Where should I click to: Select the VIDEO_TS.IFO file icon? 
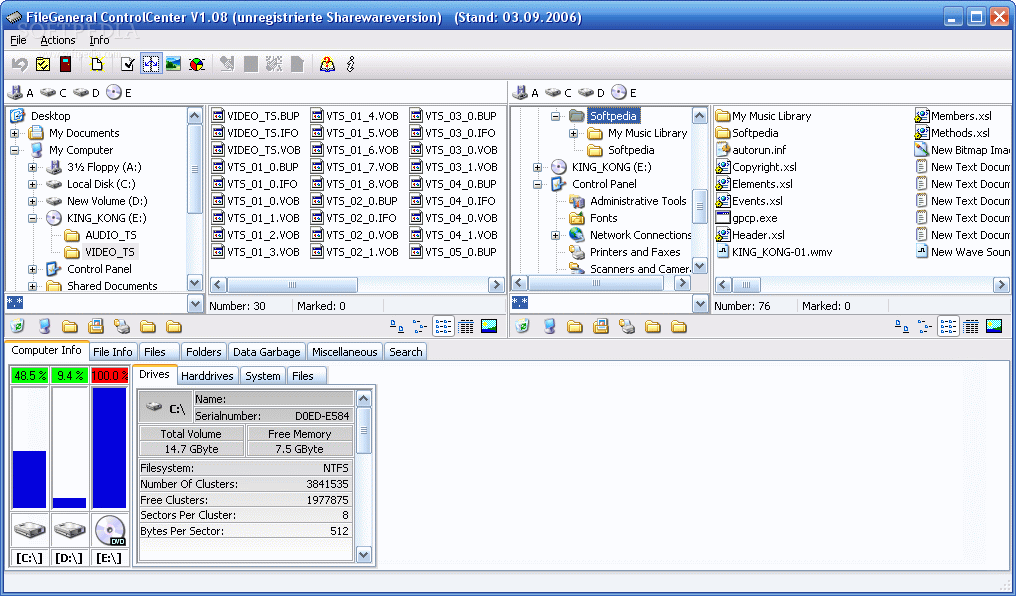[218, 133]
